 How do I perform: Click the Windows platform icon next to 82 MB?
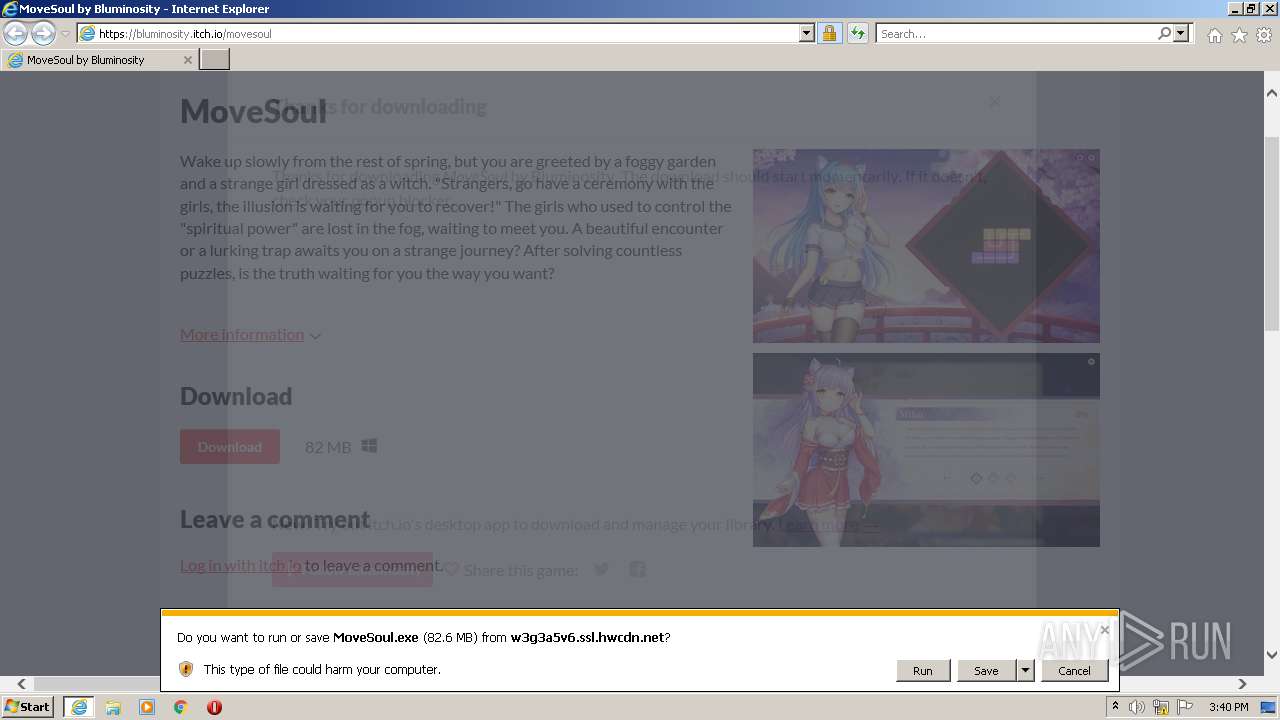point(369,446)
